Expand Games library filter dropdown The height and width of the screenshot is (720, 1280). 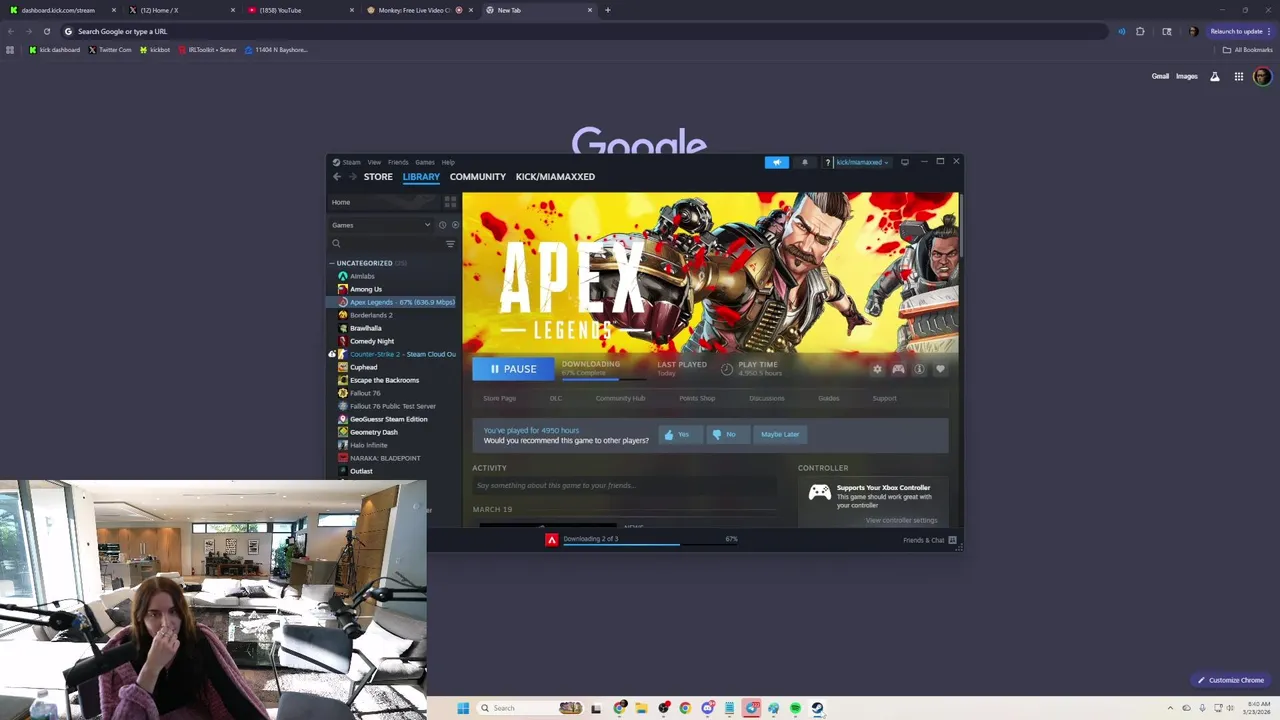(x=382, y=225)
